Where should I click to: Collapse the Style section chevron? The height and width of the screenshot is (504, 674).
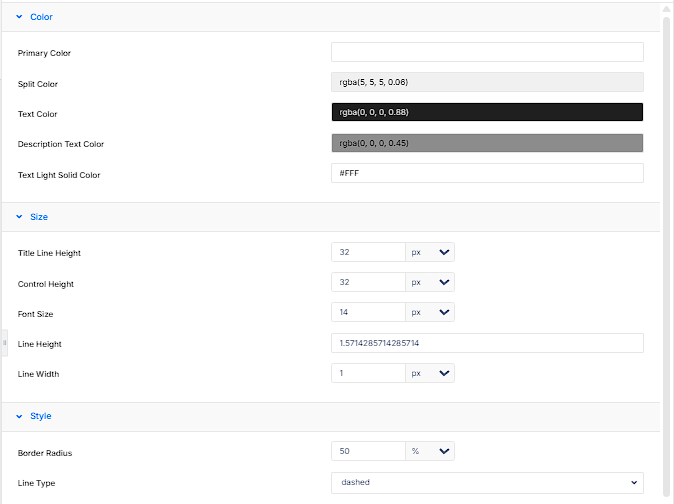(x=19, y=416)
